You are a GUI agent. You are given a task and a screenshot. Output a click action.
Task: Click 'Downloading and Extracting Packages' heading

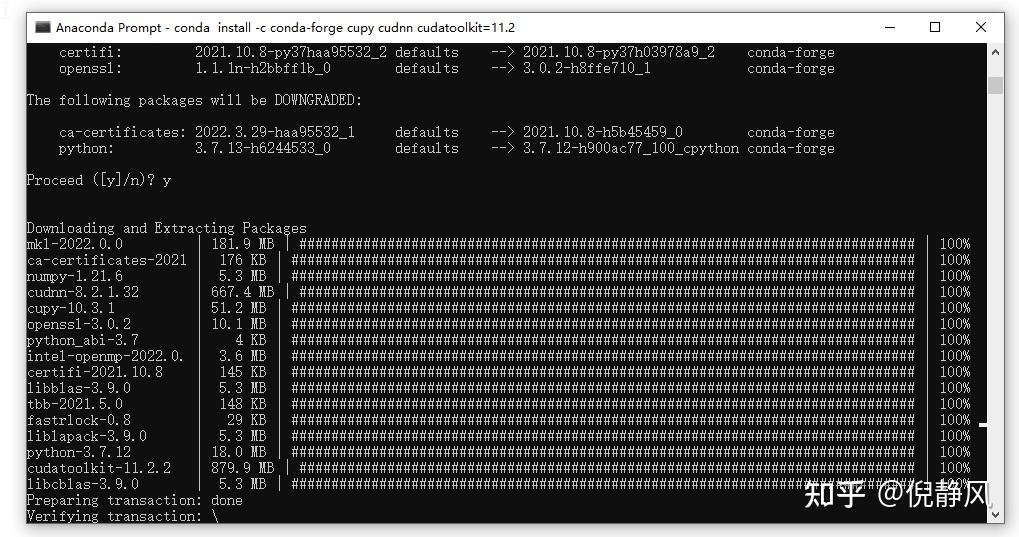166,228
